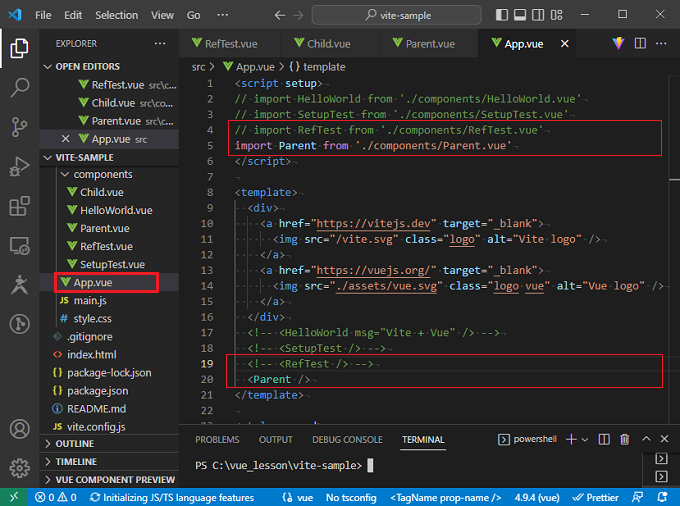The height and width of the screenshot is (506, 680).
Task: Open editor More Actions ellipsis
Action: point(661,43)
